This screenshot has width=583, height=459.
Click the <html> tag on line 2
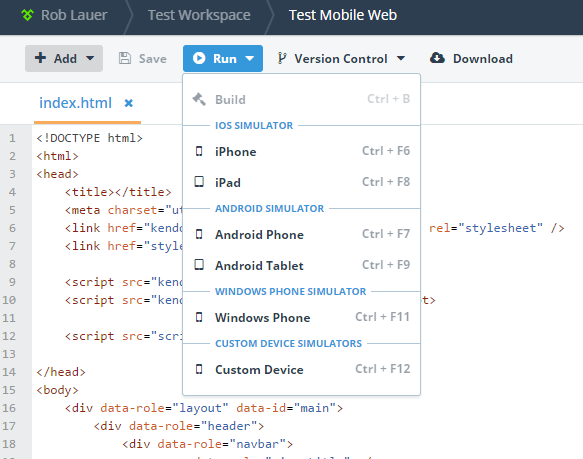point(57,156)
